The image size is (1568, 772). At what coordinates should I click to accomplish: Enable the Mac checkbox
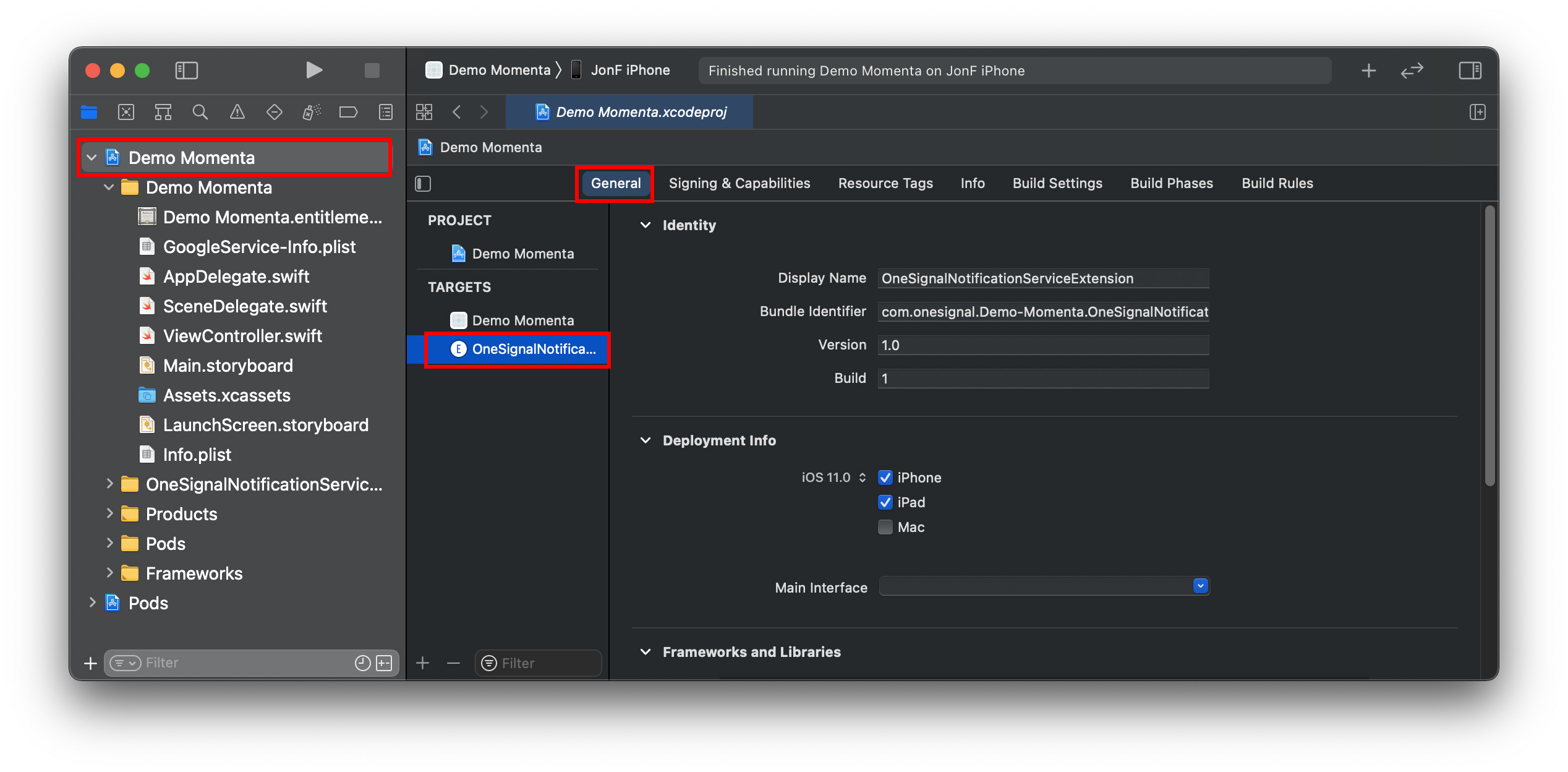click(x=885, y=527)
